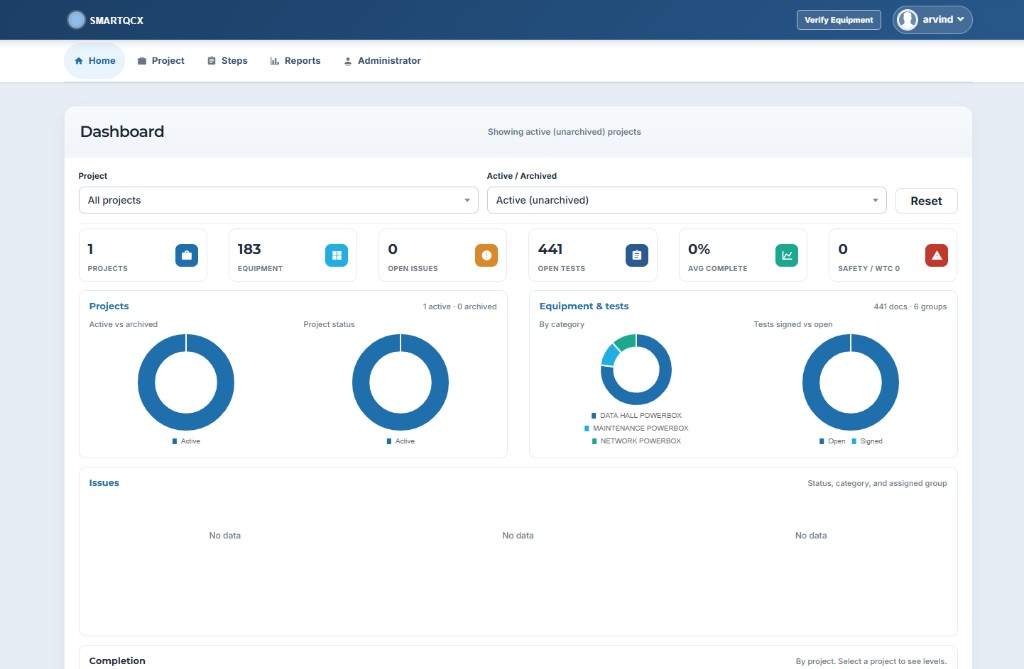
Task: Click the Open Tests clipboard icon
Action: coord(637,255)
